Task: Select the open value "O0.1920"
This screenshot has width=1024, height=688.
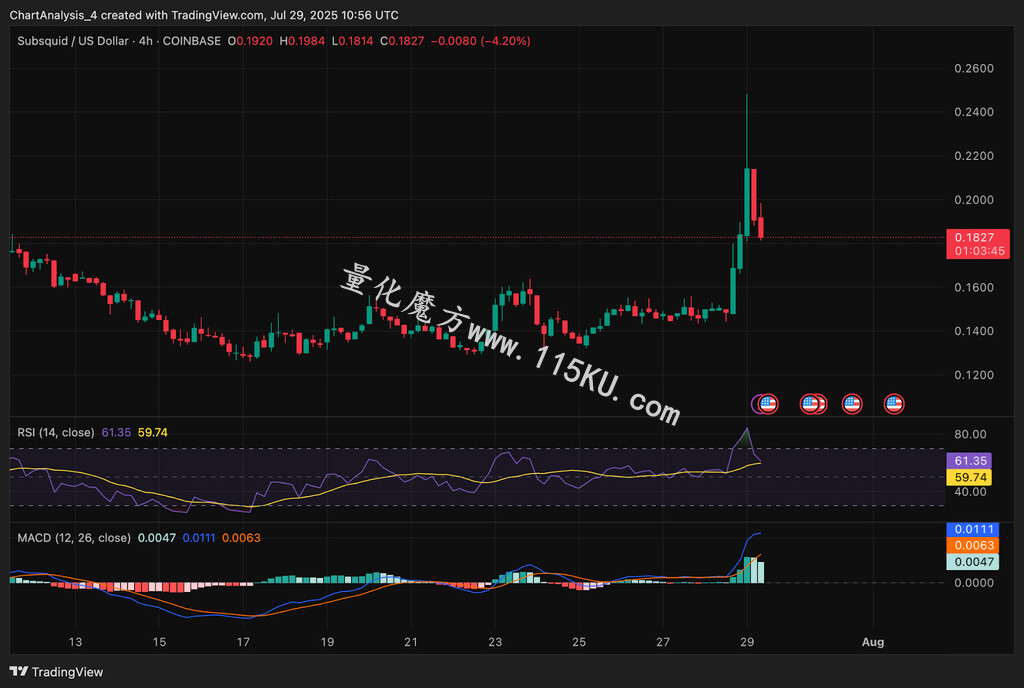Action: pyautogui.click(x=250, y=40)
